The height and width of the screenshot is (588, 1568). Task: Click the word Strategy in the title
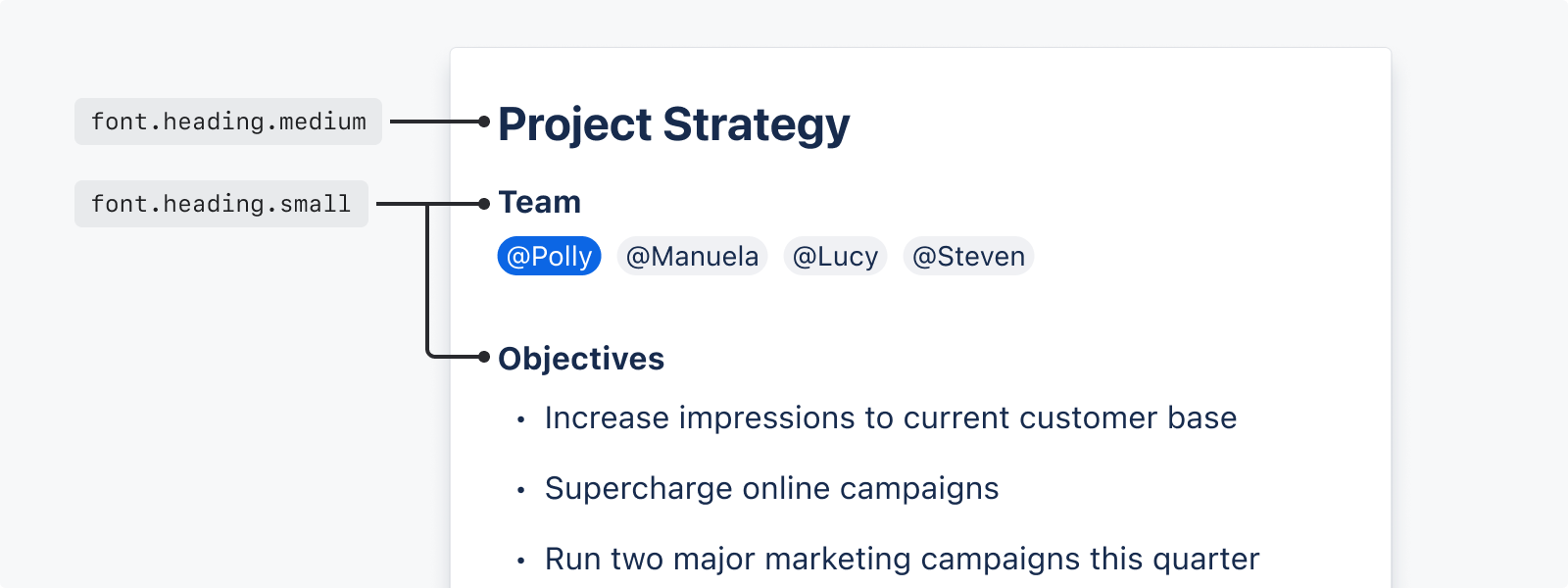pyautogui.click(x=757, y=125)
